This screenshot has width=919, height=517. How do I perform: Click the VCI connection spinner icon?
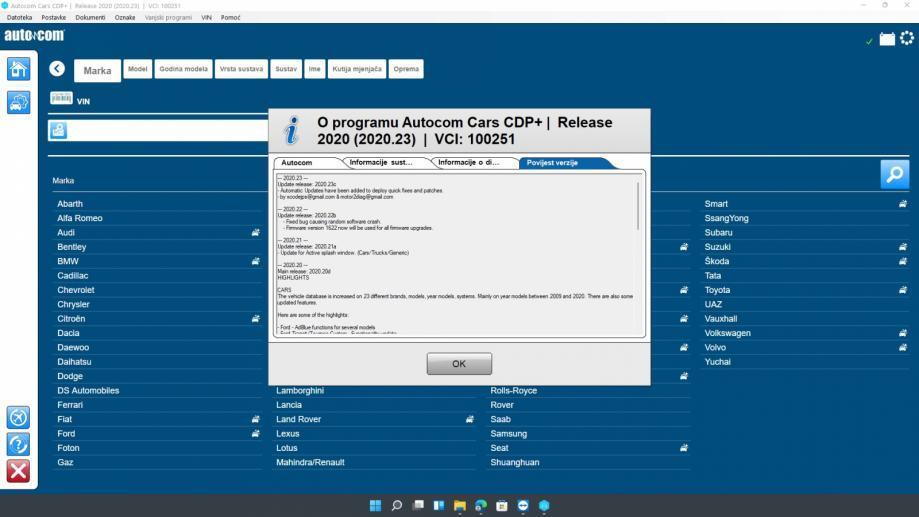(907, 39)
